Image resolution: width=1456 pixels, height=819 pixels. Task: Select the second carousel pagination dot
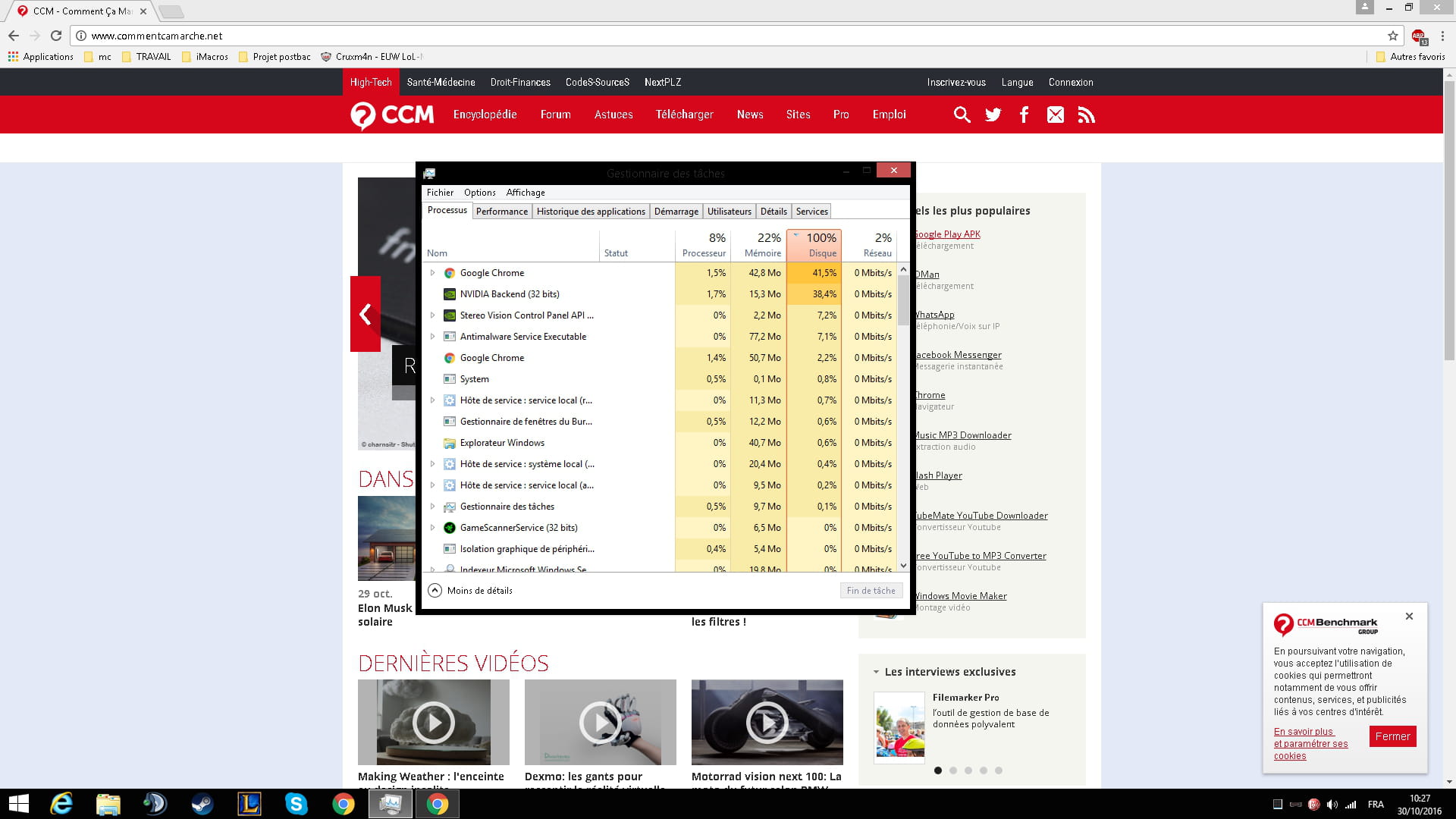click(x=953, y=770)
